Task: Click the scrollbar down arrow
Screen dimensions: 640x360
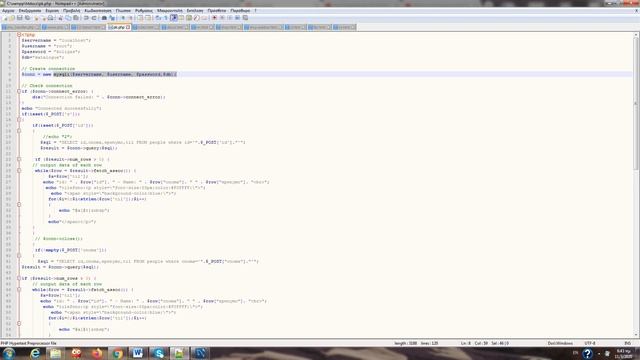Action: tap(636, 335)
